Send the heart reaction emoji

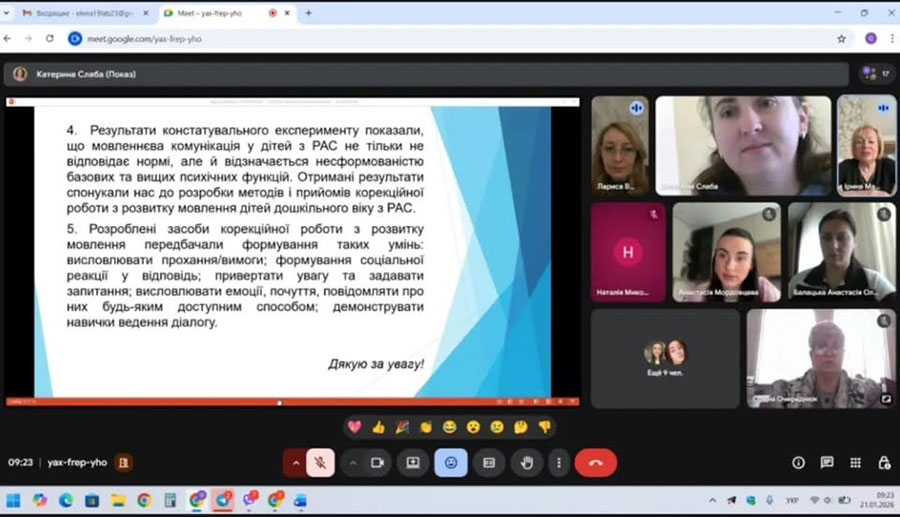coord(355,427)
